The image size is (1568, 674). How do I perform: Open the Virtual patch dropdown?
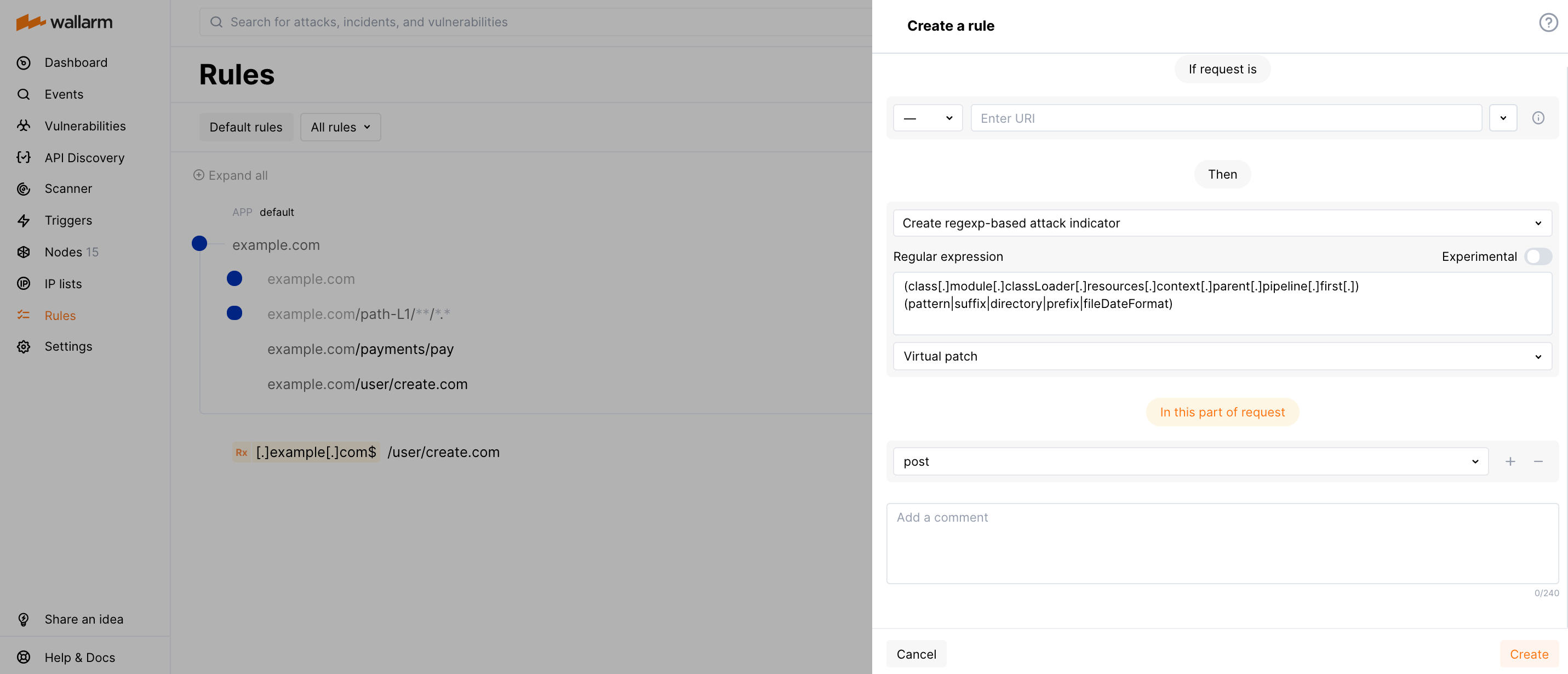[x=1222, y=357]
